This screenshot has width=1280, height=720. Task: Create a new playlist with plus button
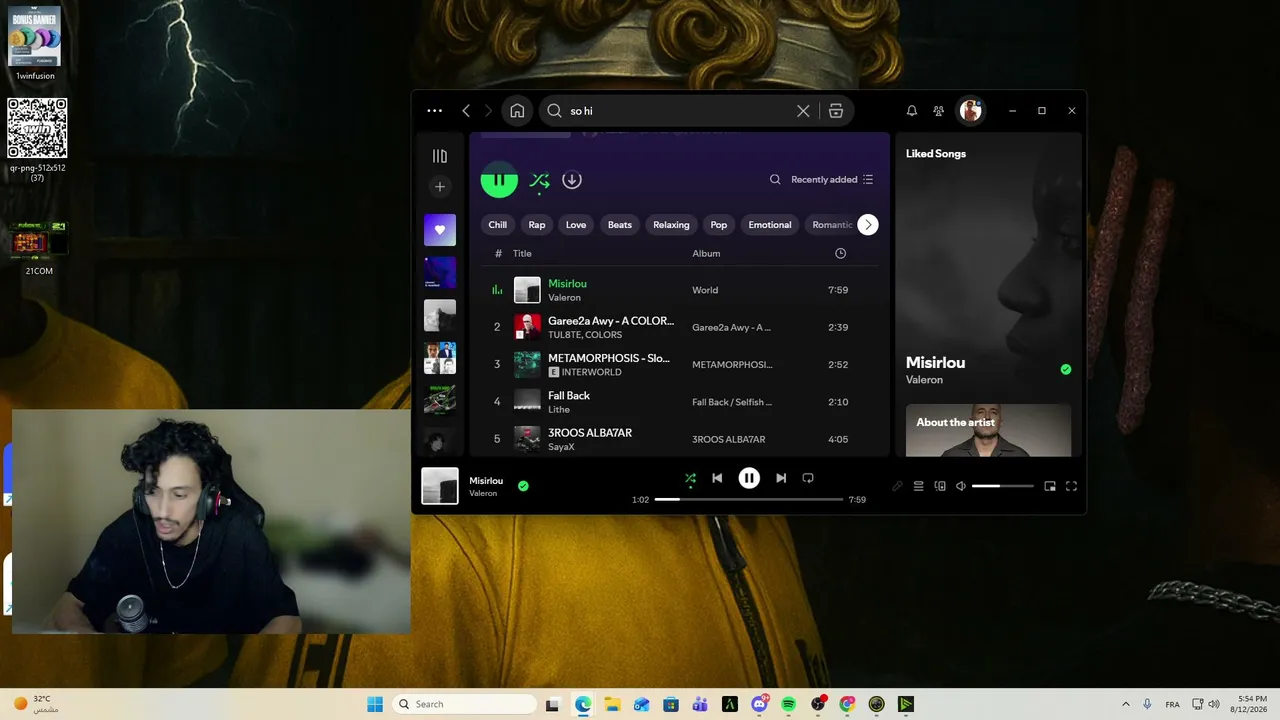pos(440,187)
